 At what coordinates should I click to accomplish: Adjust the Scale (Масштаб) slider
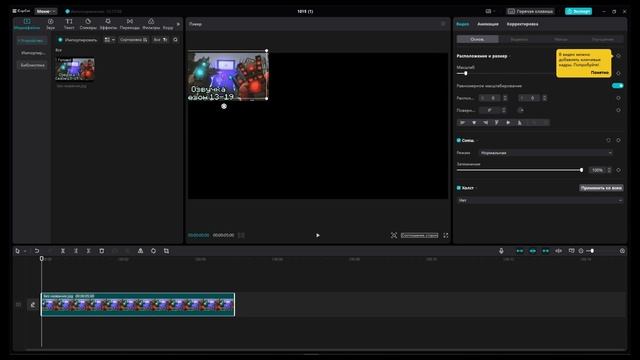click(x=465, y=73)
